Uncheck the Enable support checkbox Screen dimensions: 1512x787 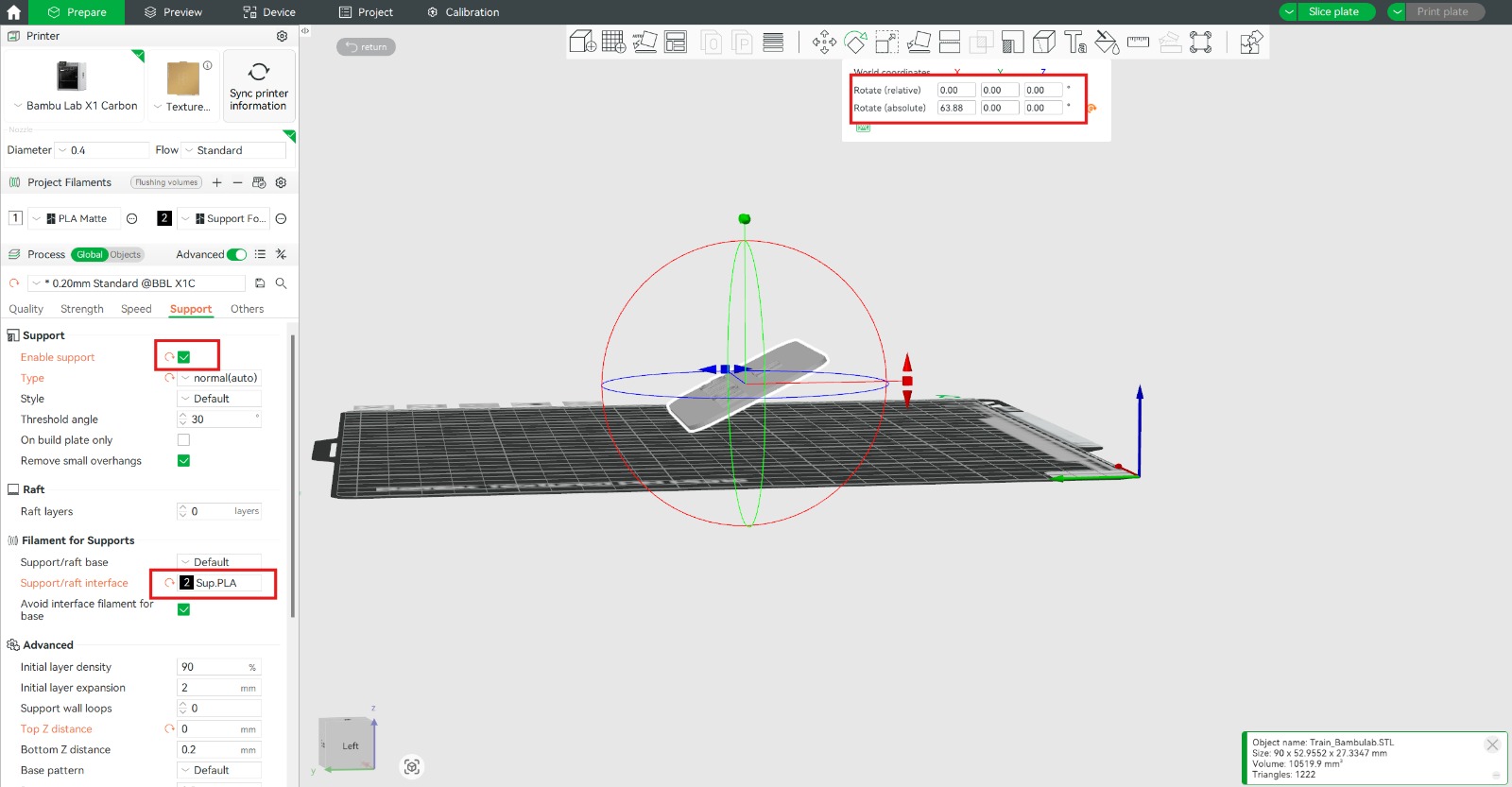[184, 357]
